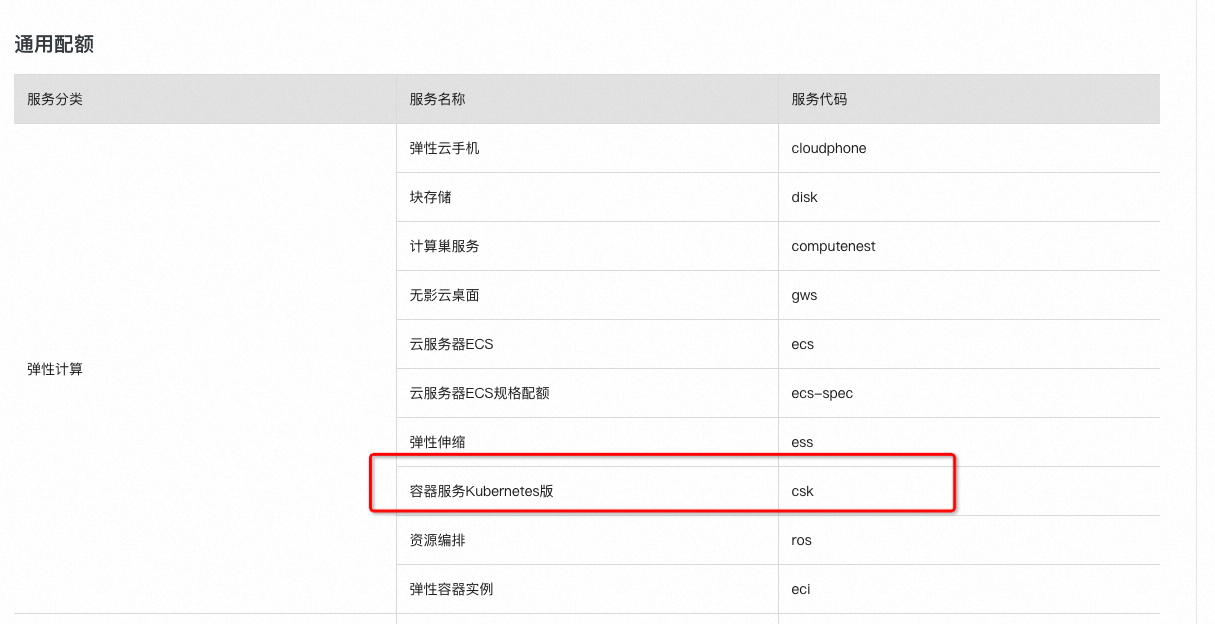Select the 资源编排 service name
This screenshot has width=1215, height=624.
[437, 540]
